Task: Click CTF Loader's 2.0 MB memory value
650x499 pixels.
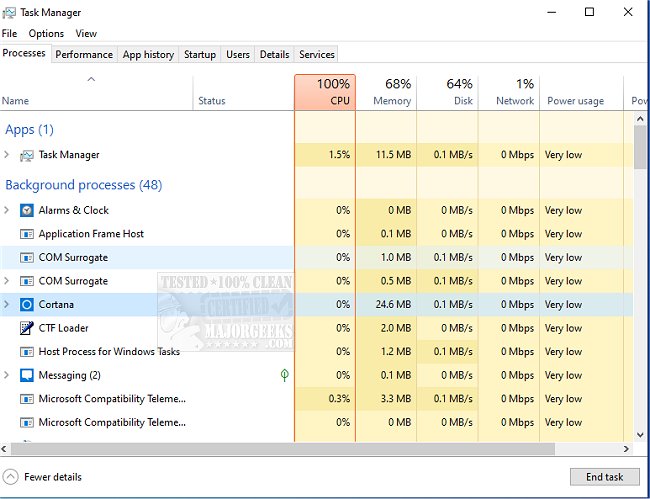Action: tap(396, 328)
